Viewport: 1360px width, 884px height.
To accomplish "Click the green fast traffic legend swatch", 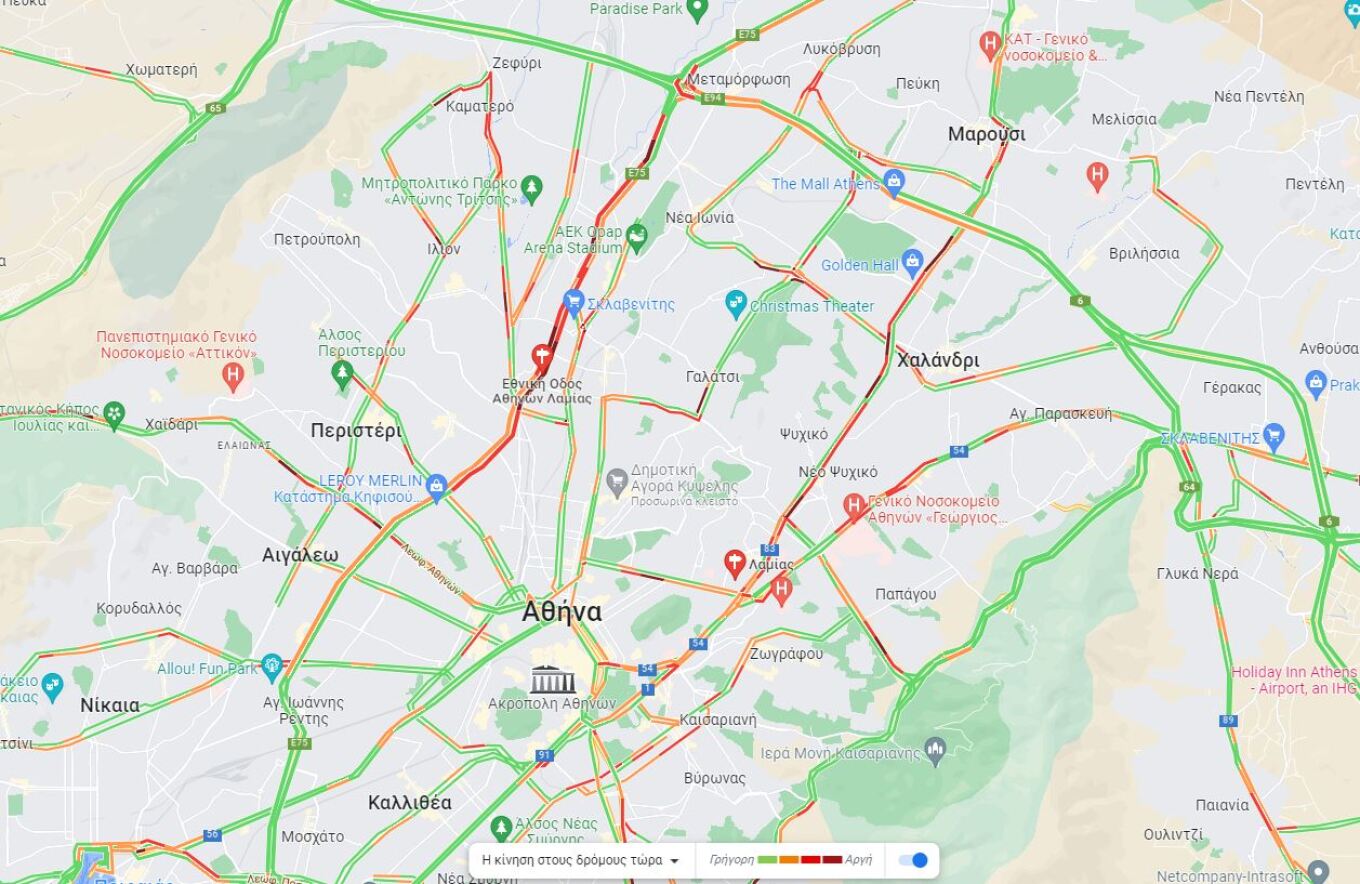I will [768, 860].
